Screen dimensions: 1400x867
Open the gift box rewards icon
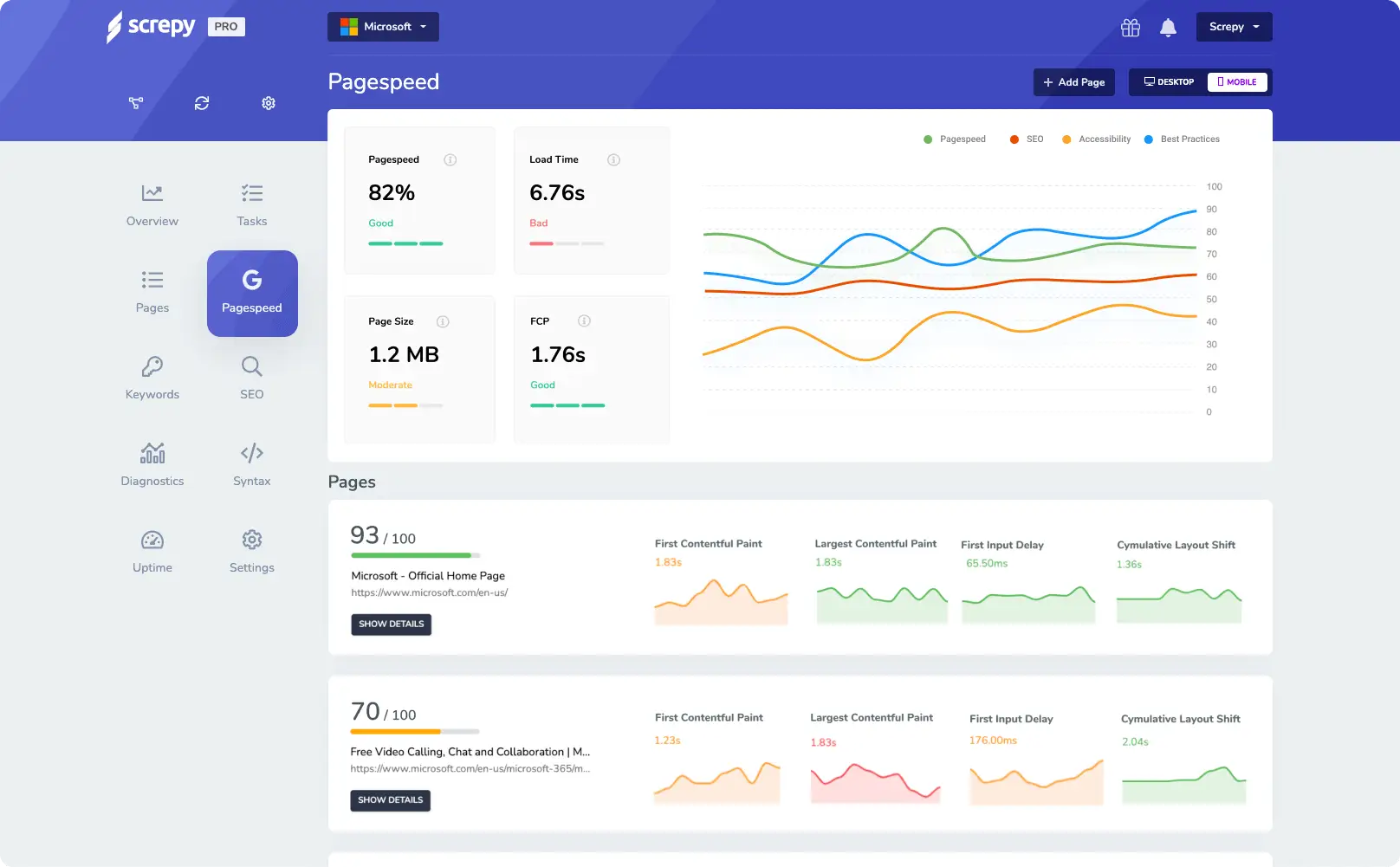(x=1131, y=28)
